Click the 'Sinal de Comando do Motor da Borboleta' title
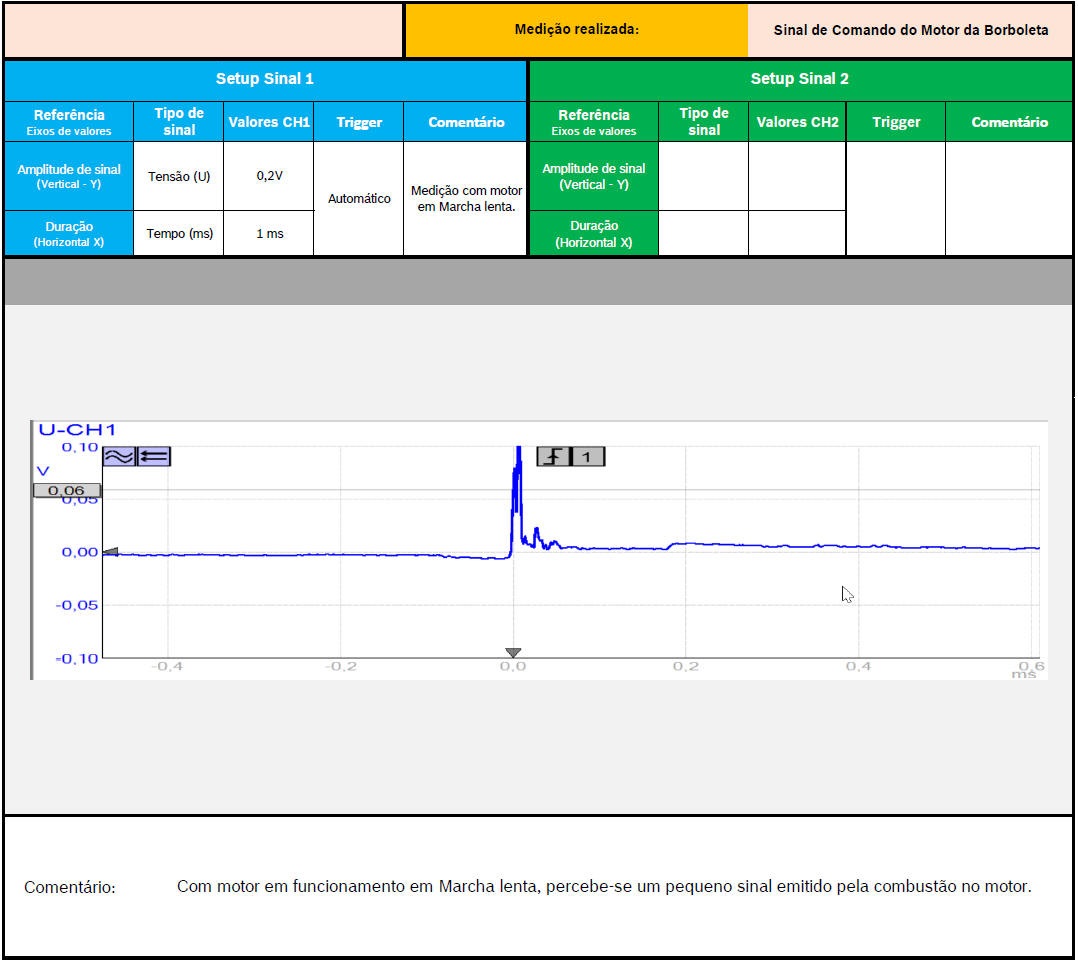Image resolution: width=1078 pixels, height=962 pixels. click(910, 30)
